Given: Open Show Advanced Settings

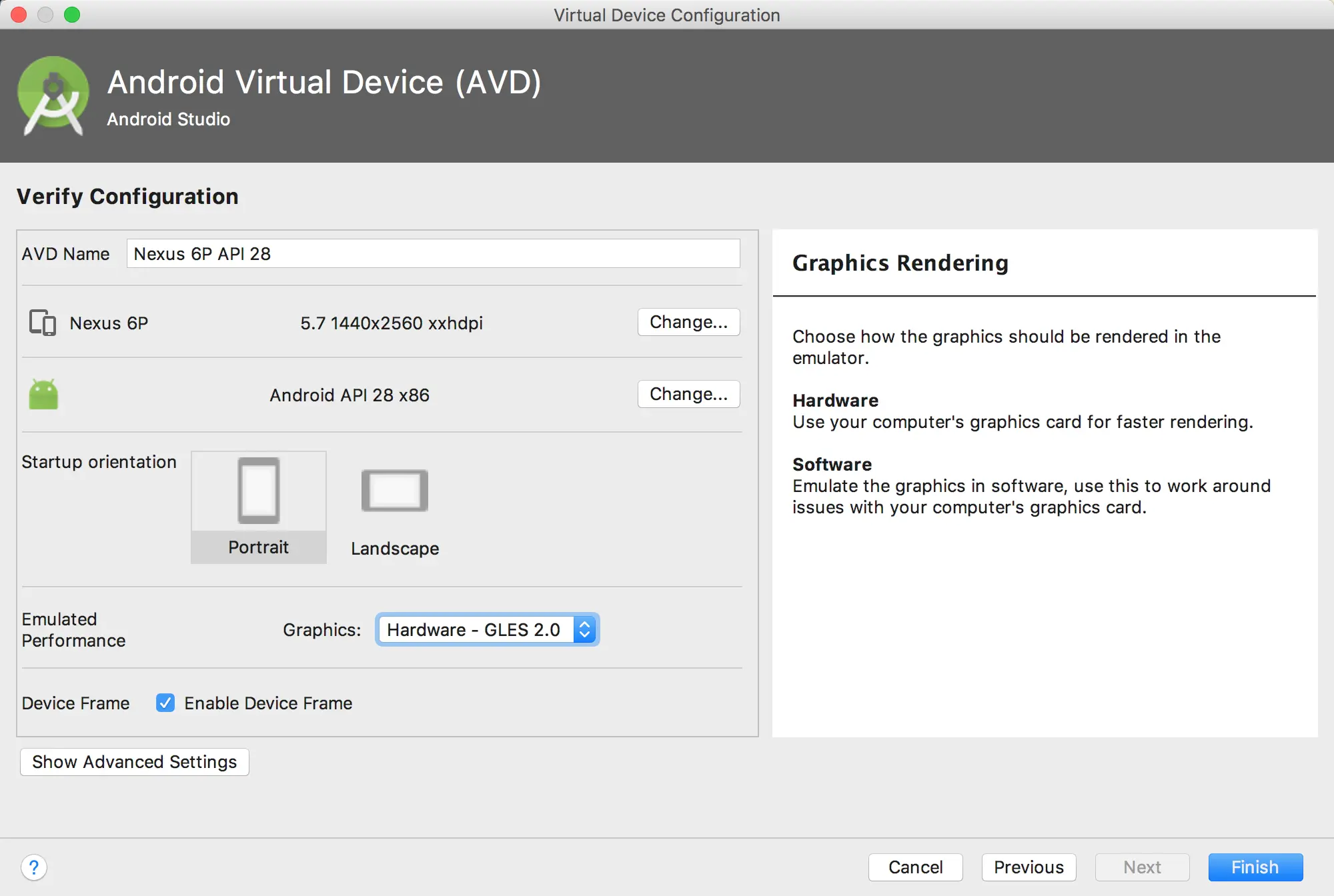Looking at the screenshot, I should 134,761.
